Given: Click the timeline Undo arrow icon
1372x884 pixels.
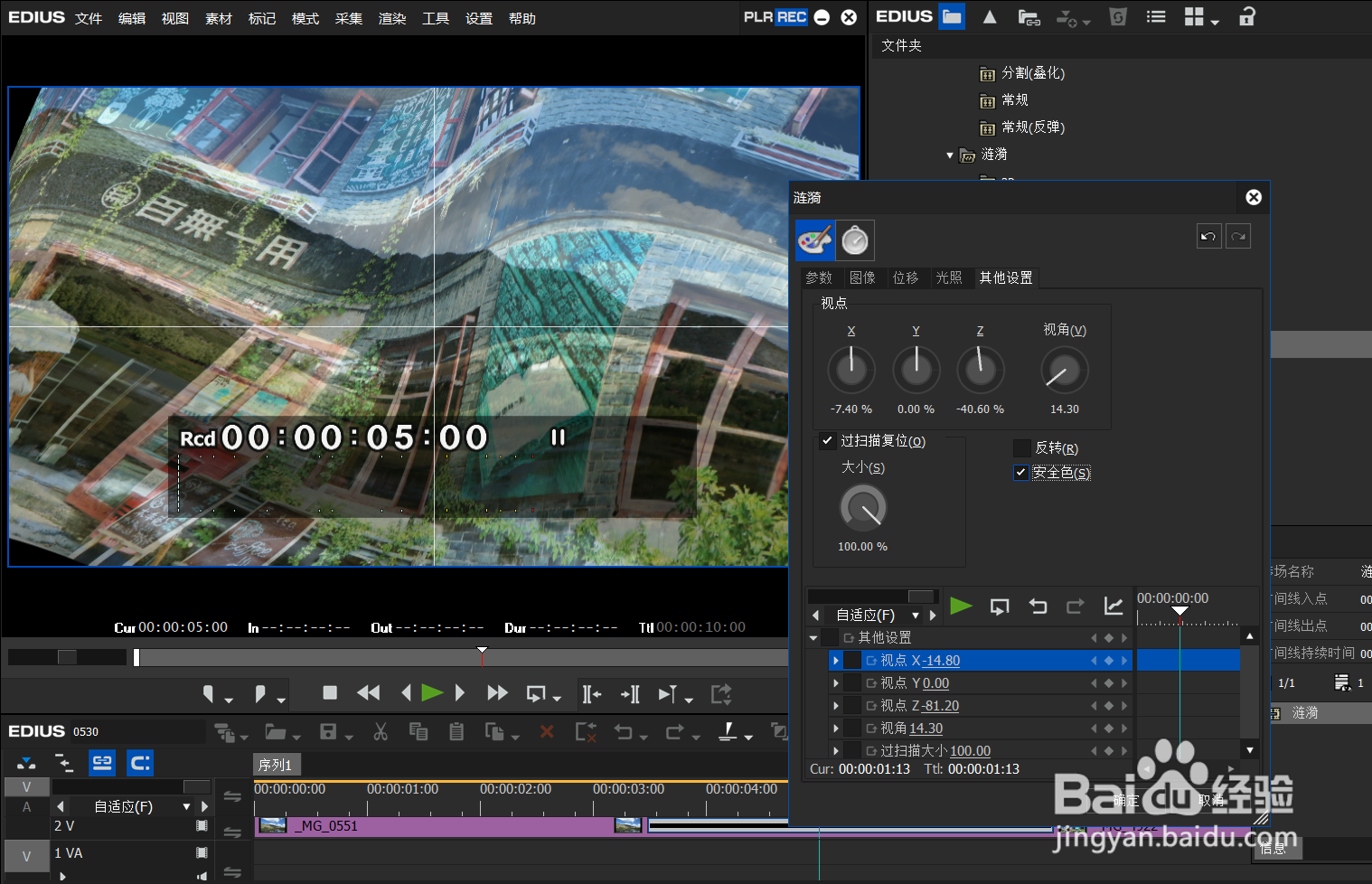Looking at the screenshot, I should coord(624,731).
